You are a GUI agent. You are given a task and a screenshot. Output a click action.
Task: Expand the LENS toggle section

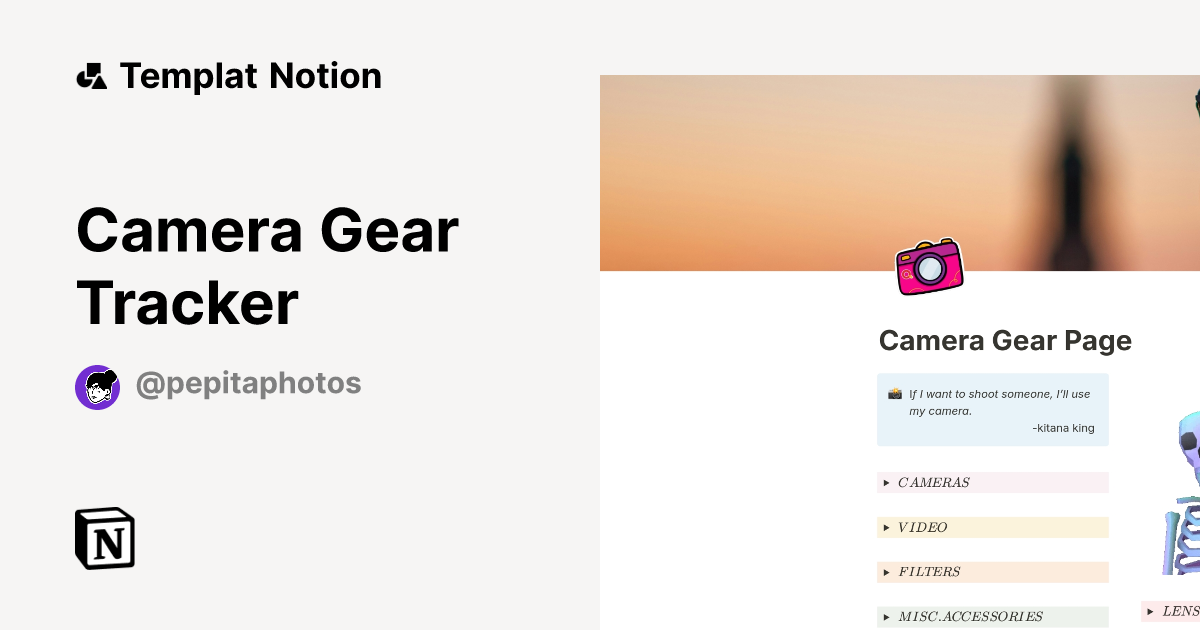[1148, 611]
